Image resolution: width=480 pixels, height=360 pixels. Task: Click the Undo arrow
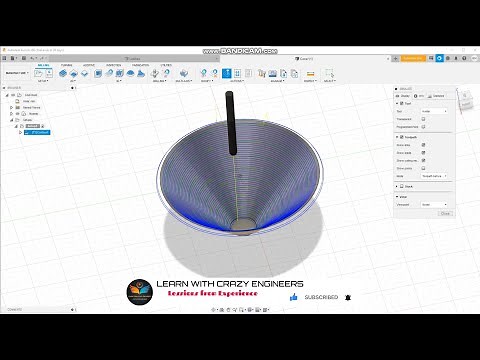[33, 58]
